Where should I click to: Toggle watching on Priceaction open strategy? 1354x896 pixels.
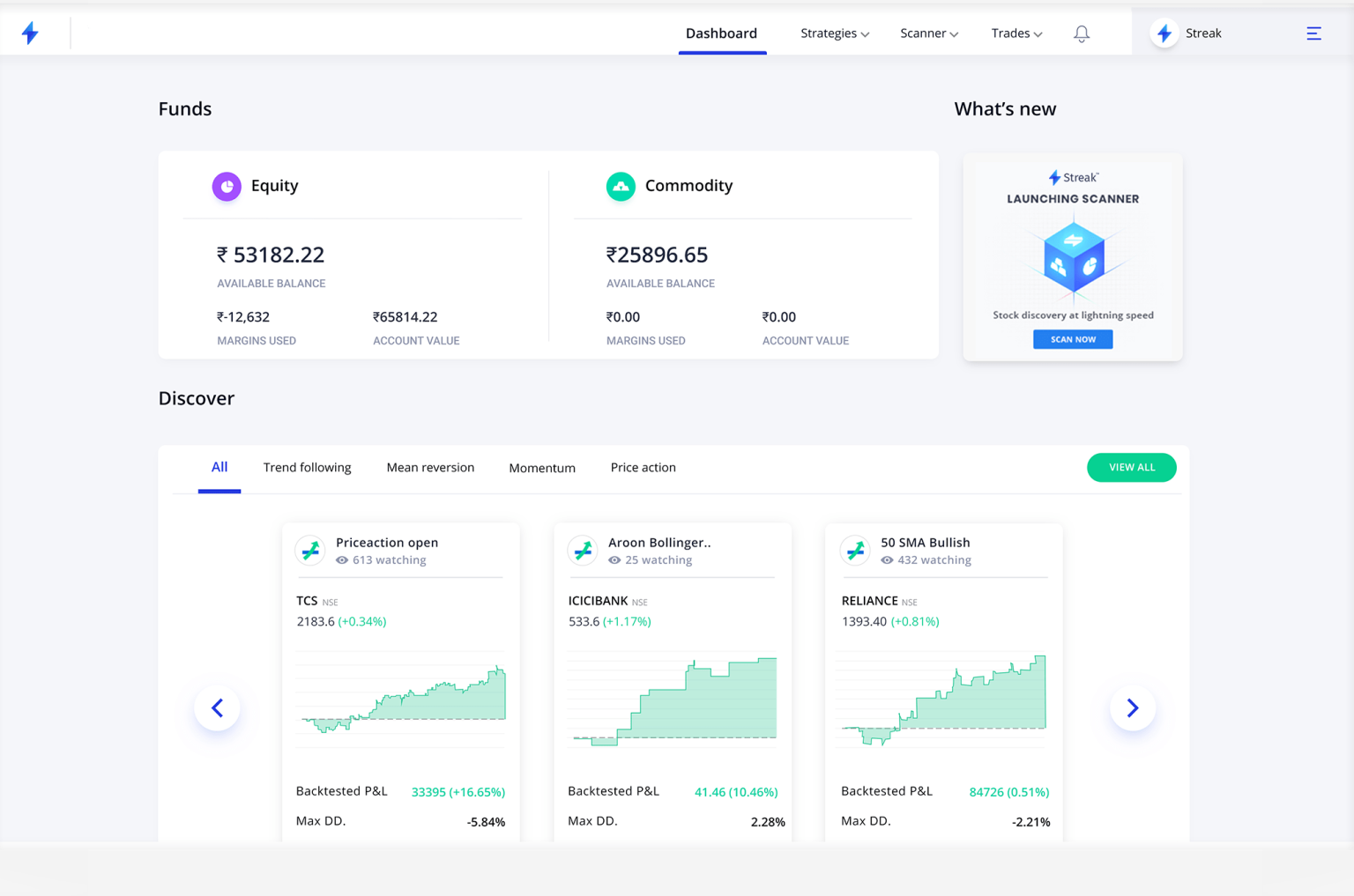point(344,559)
